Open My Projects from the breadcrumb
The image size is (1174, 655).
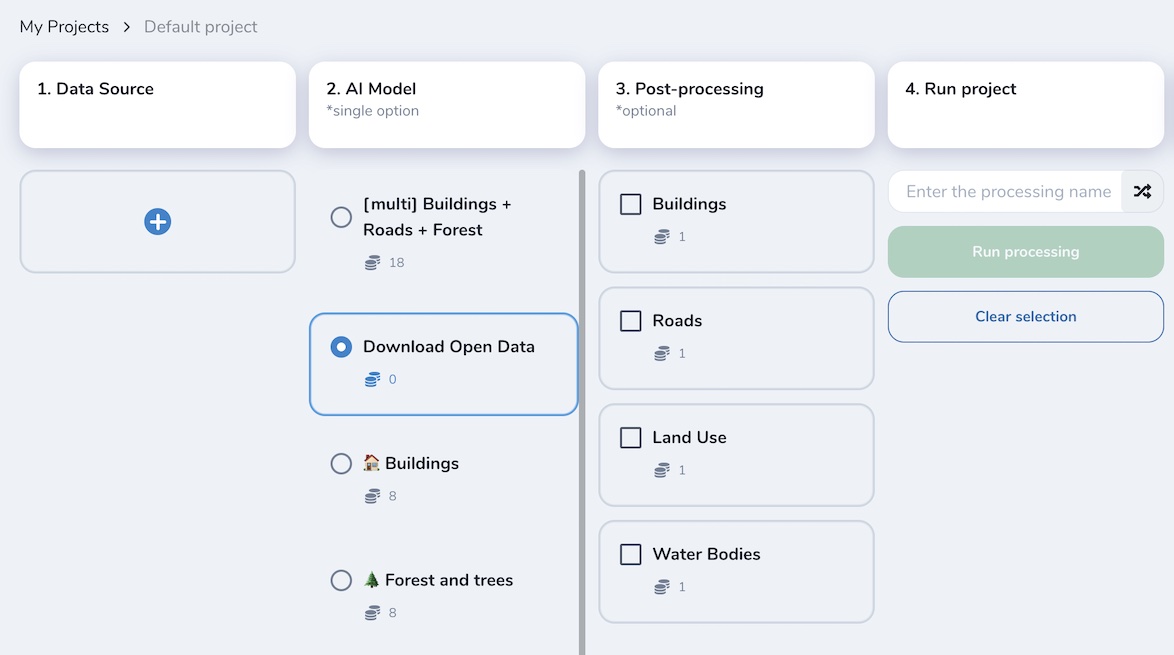(x=64, y=26)
